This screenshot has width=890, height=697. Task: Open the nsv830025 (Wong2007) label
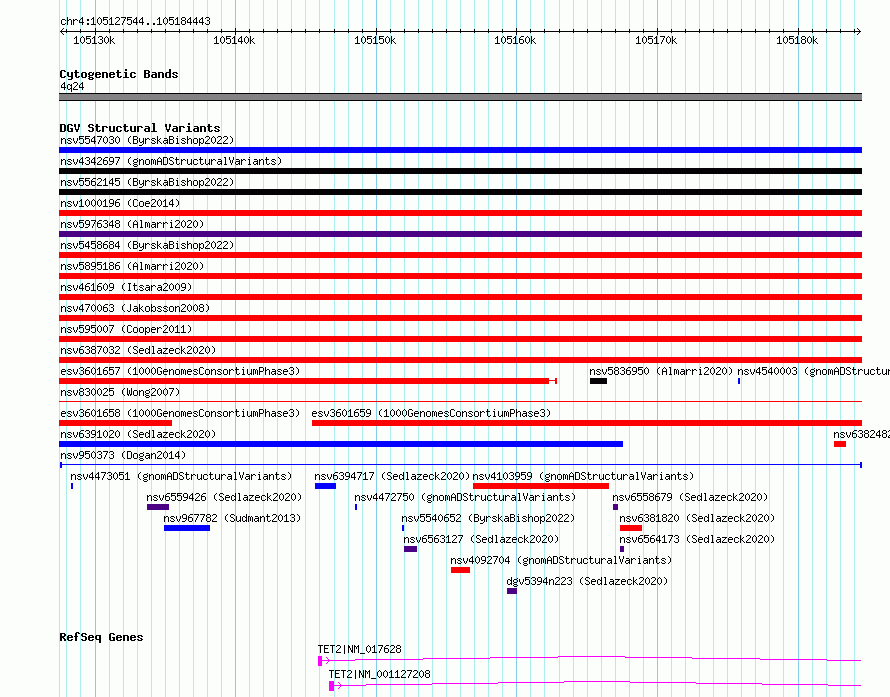click(x=120, y=392)
